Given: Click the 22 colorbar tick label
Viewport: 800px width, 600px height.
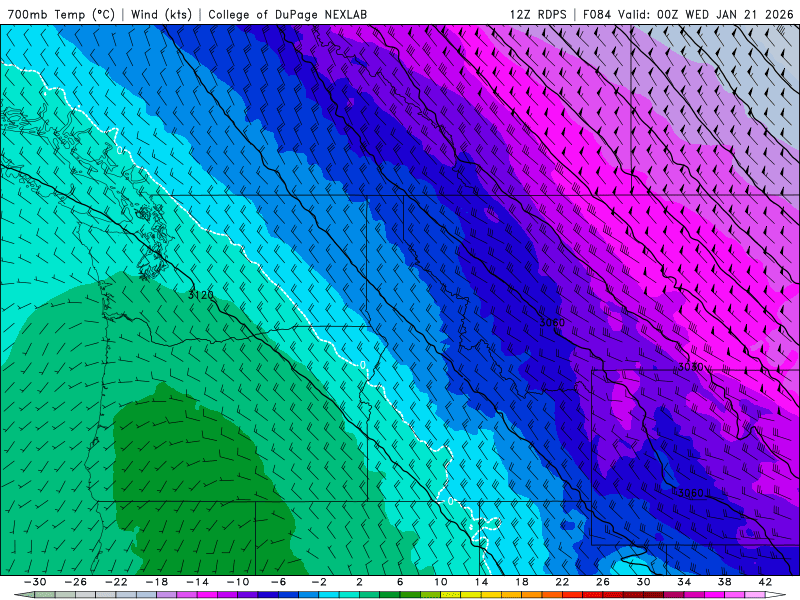Looking at the screenshot, I should (562, 582).
